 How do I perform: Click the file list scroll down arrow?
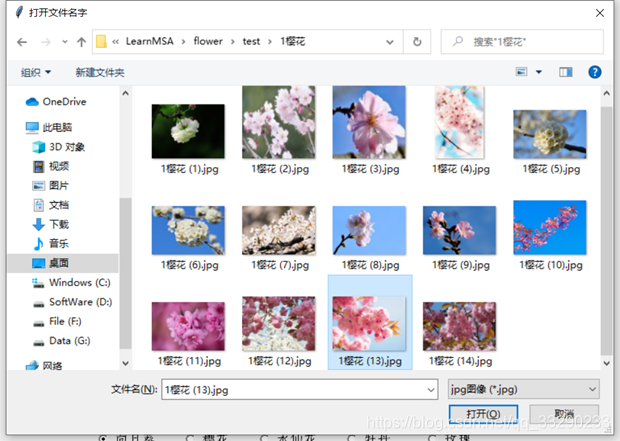click(x=607, y=363)
